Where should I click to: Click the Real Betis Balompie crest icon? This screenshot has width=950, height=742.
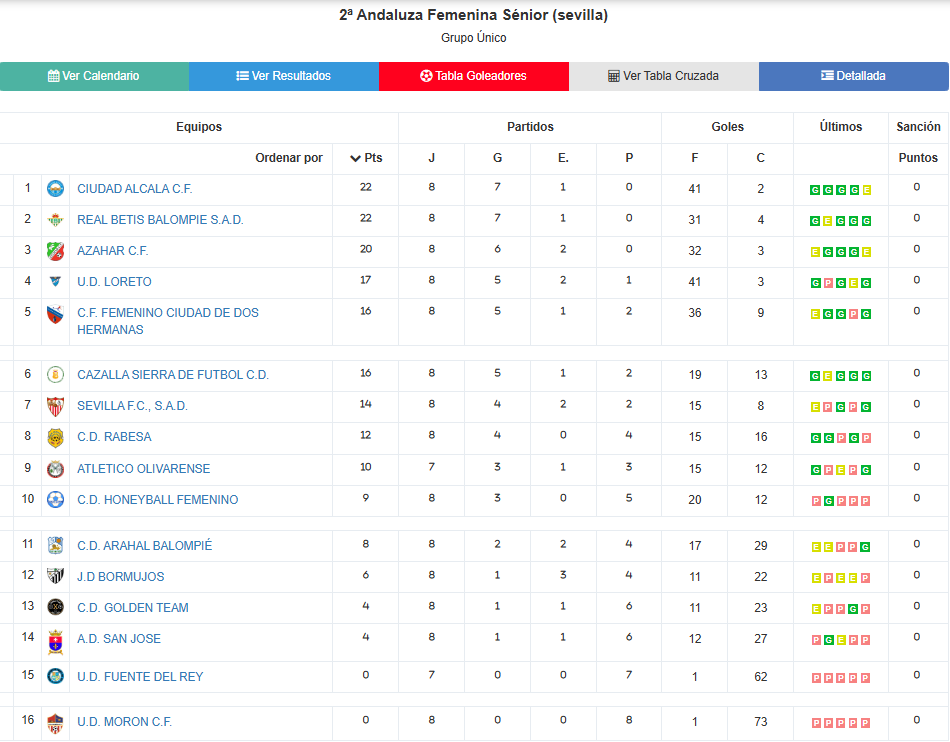pos(55,220)
